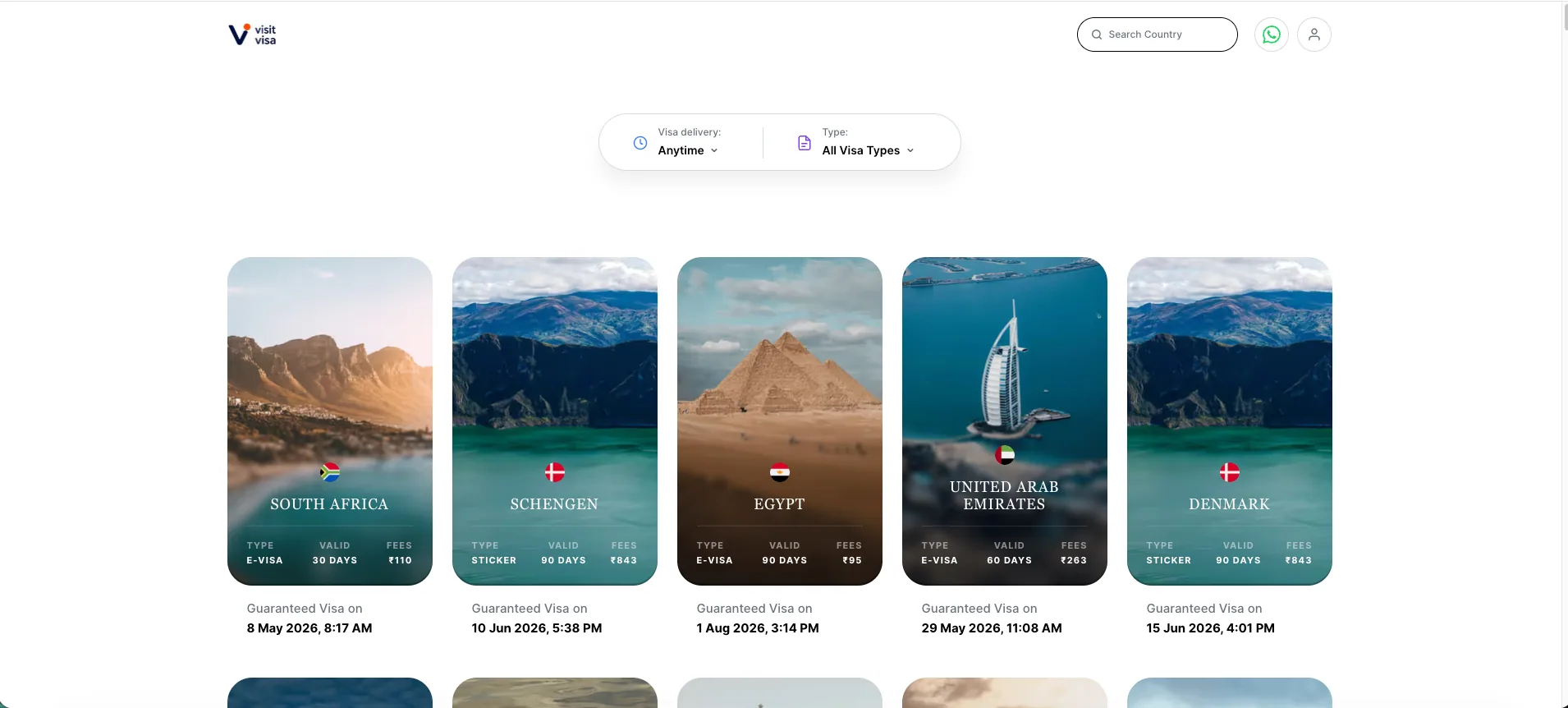Click the SOUTH AFRICA title text
Image resolution: width=1568 pixels, height=708 pixels.
pos(329,504)
